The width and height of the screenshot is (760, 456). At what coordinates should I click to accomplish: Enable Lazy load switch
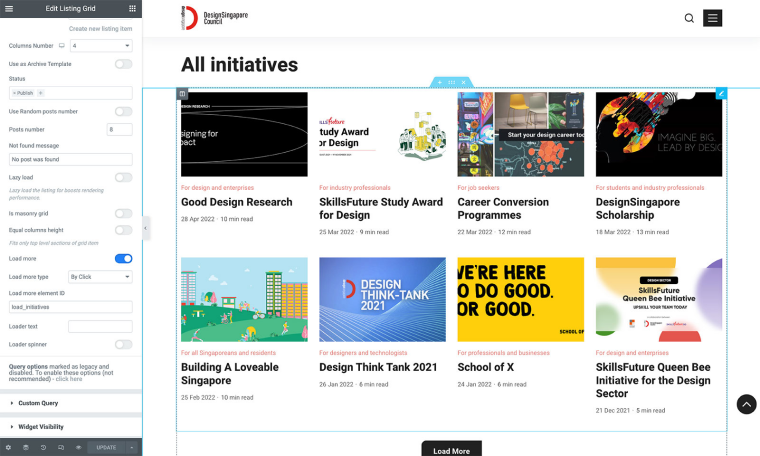pos(124,177)
